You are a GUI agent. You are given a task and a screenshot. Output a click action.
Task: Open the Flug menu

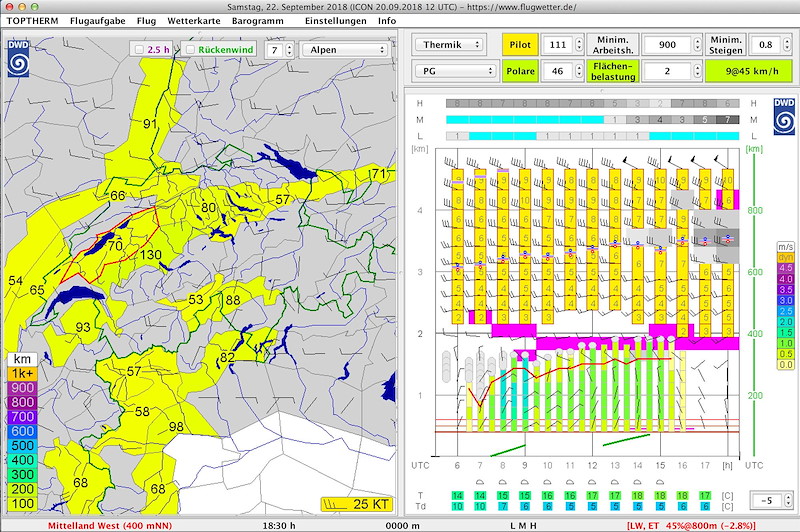(x=146, y=21)
